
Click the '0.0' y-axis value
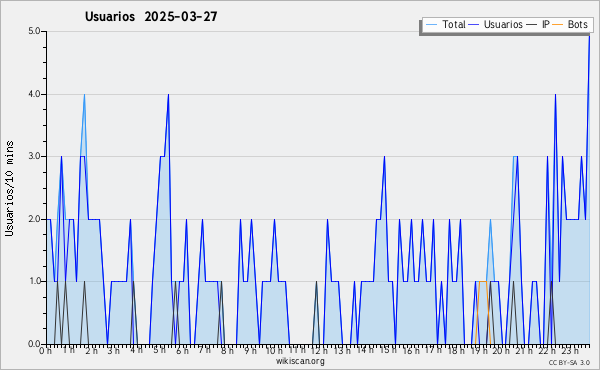point(34,344)
